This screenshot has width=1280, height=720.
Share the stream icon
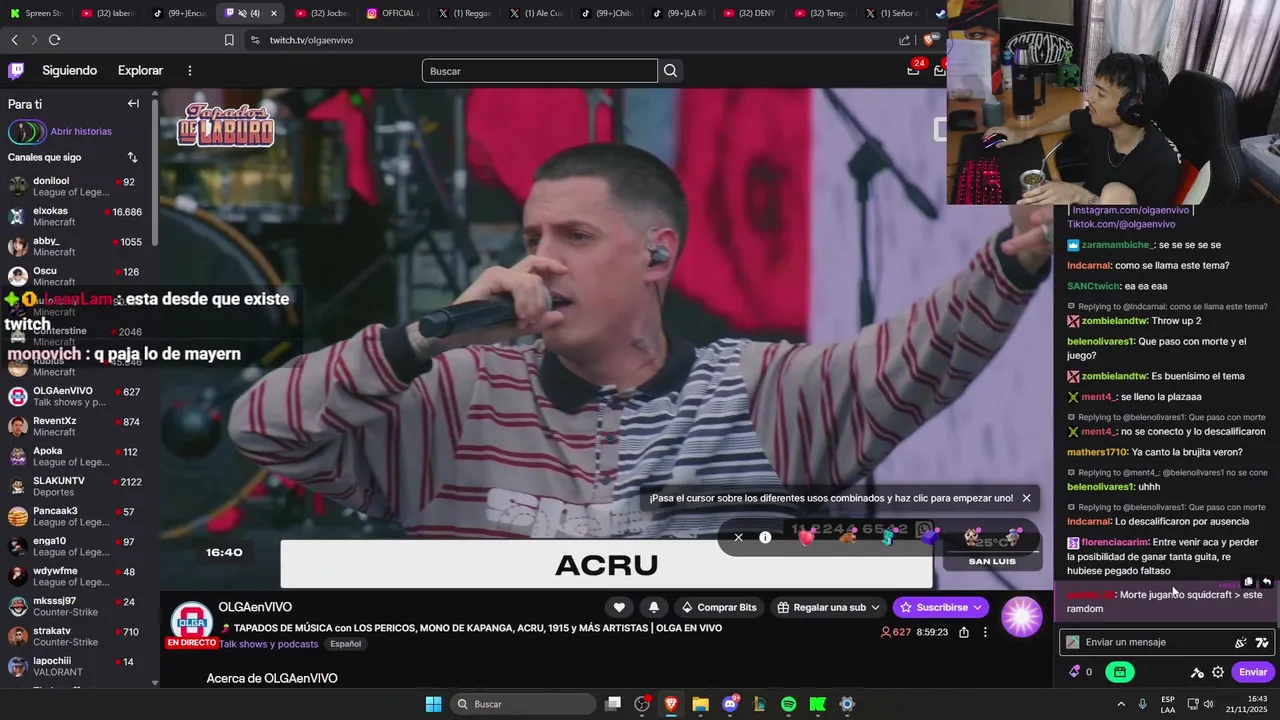963,632
